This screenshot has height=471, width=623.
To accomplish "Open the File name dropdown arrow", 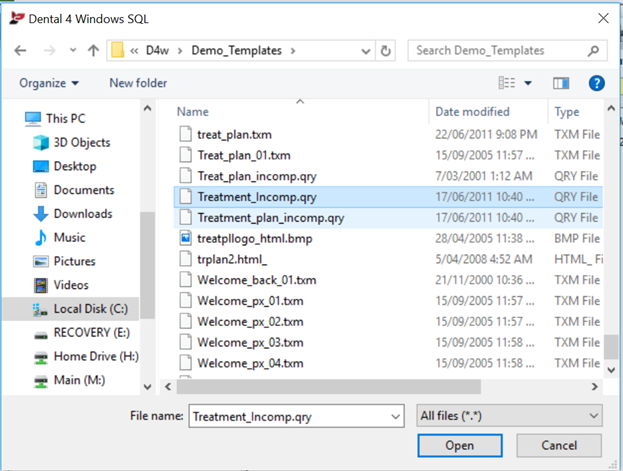I will click(x=395, y=417).
